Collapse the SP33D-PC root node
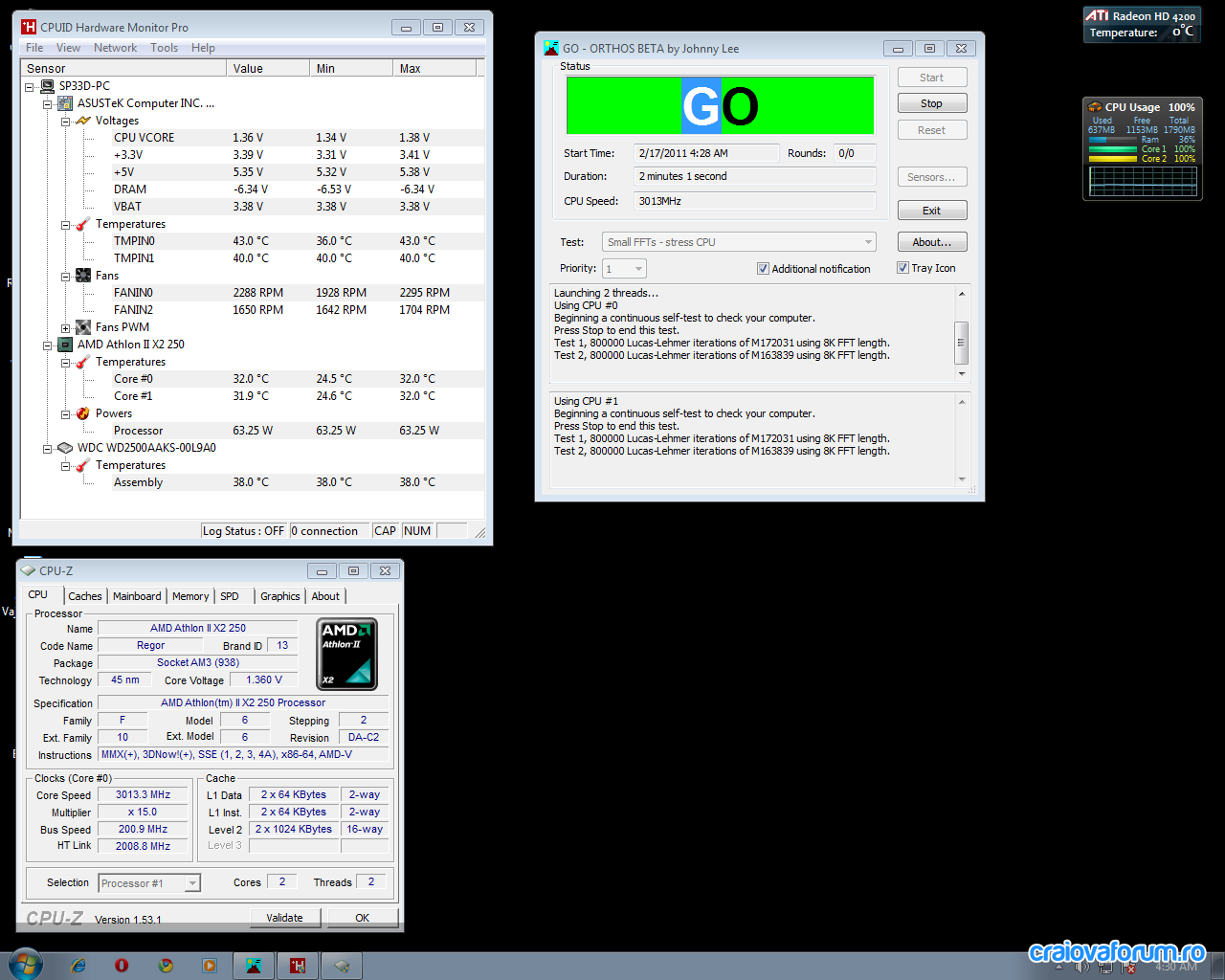 [x=29, y=87]
